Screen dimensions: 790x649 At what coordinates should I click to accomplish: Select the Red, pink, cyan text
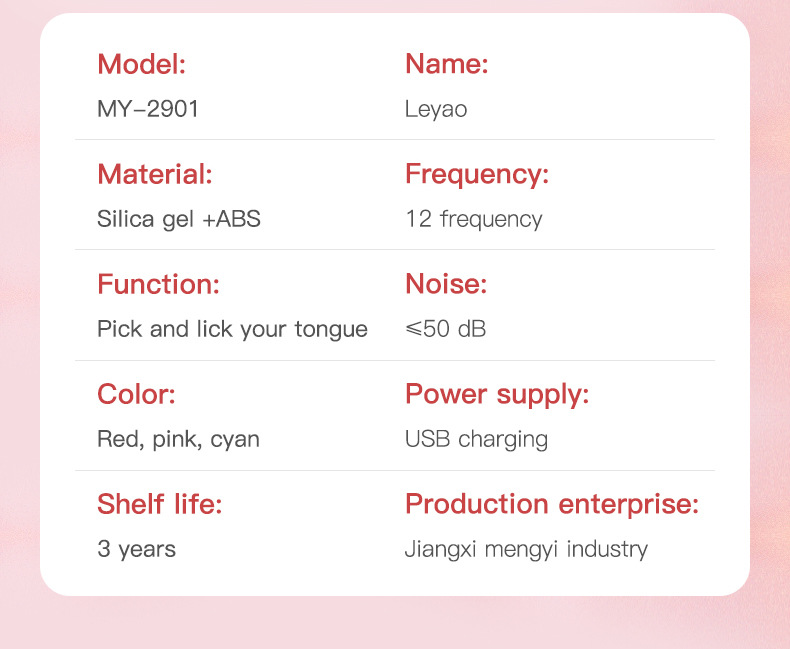tap(178, 439)
